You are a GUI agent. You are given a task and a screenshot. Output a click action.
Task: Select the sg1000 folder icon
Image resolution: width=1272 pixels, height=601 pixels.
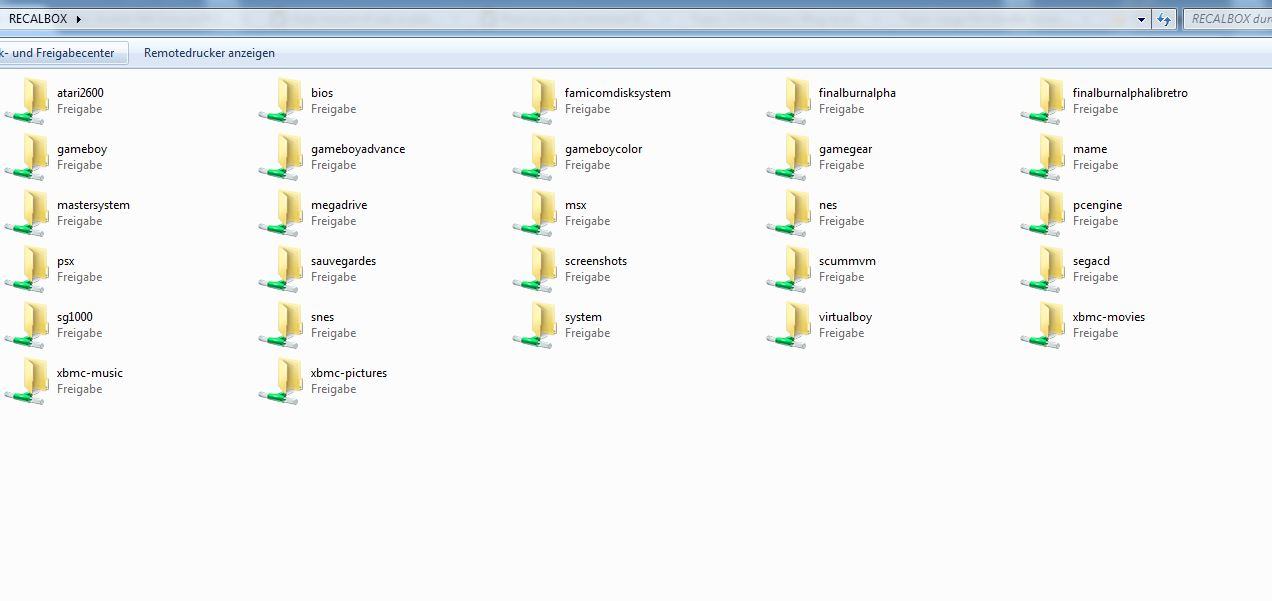pyautogui.click(x=27, y=325)
